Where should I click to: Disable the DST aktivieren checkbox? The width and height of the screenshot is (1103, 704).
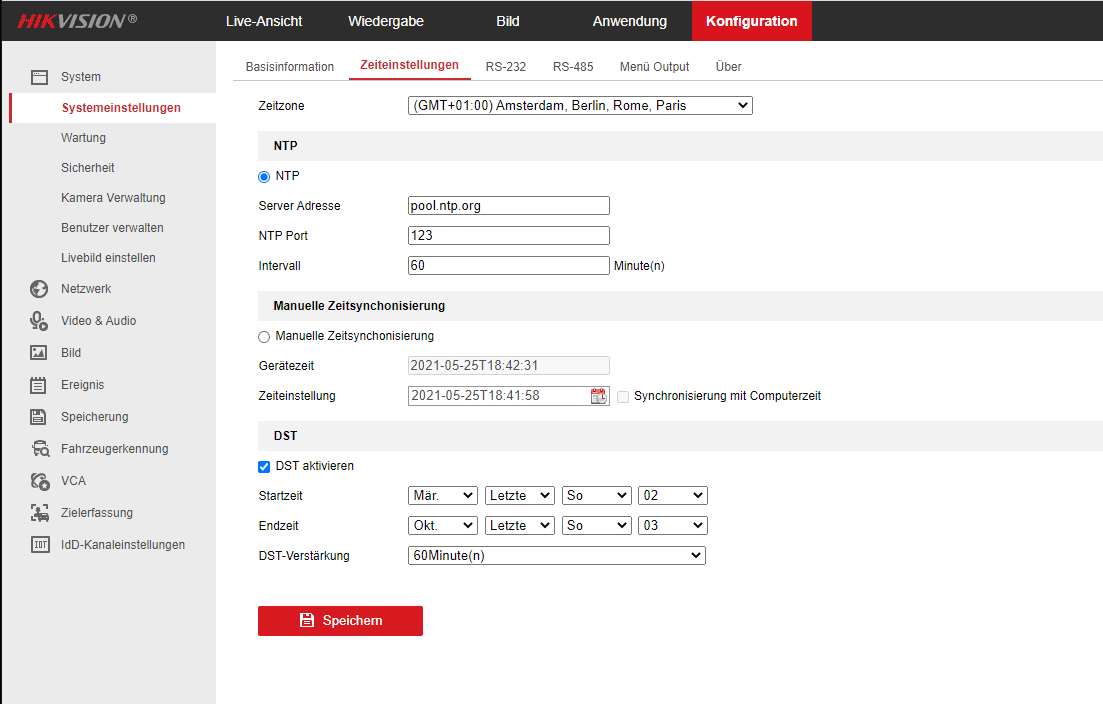tap(264, 467)
